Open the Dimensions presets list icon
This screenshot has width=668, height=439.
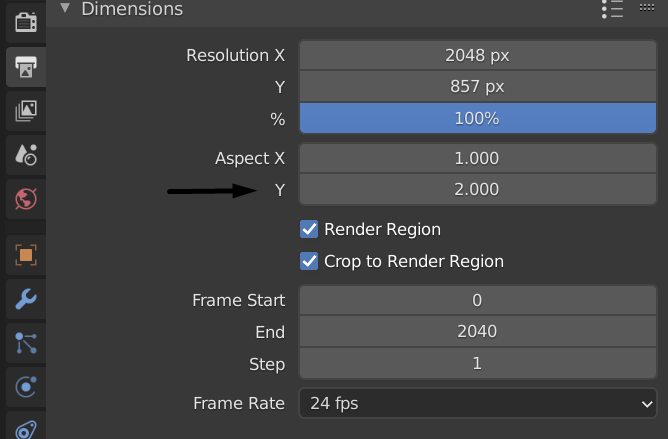click(612, 9)
